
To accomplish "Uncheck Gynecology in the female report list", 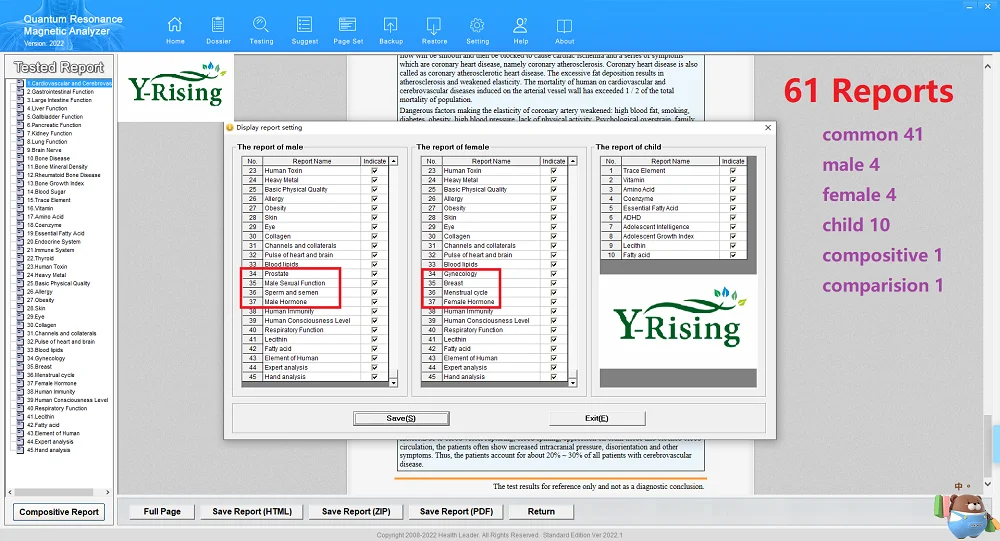I will 554,274.
